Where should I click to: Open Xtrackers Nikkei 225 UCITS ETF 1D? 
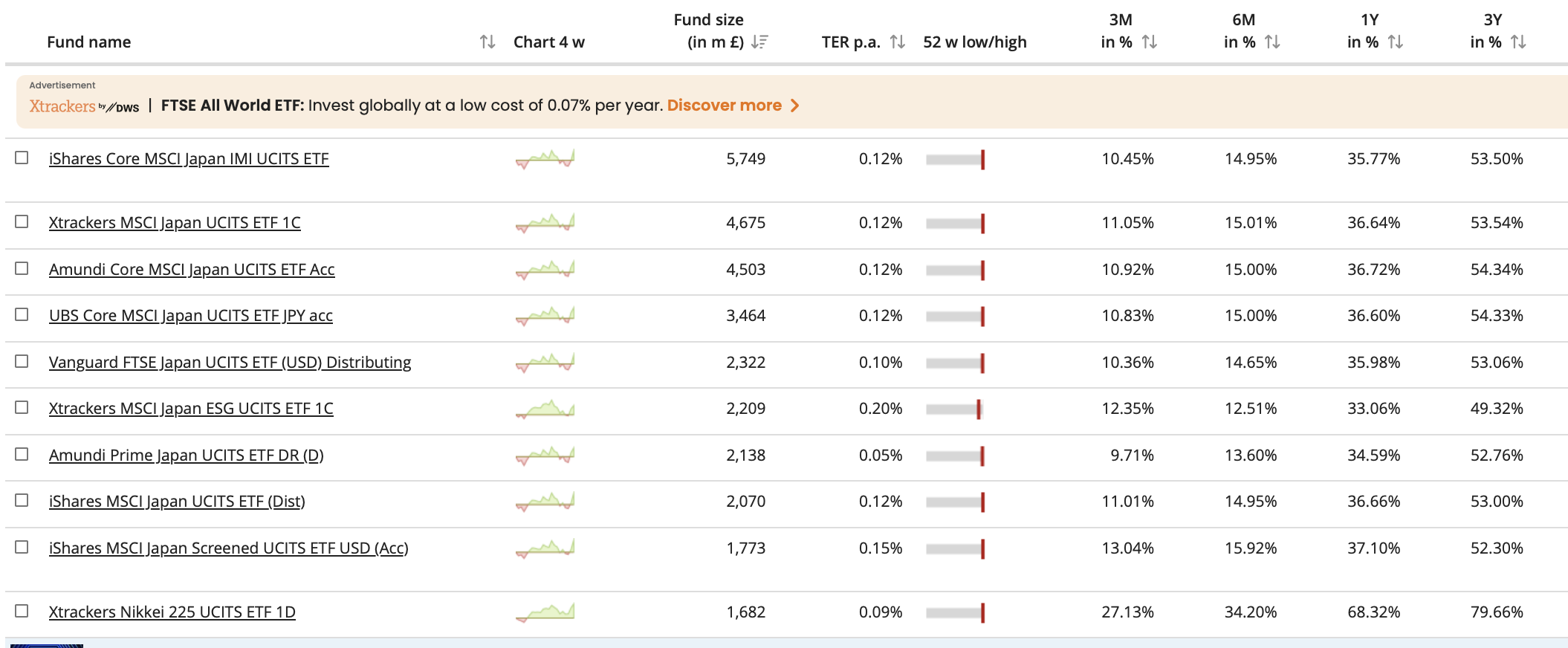(172, 612)
